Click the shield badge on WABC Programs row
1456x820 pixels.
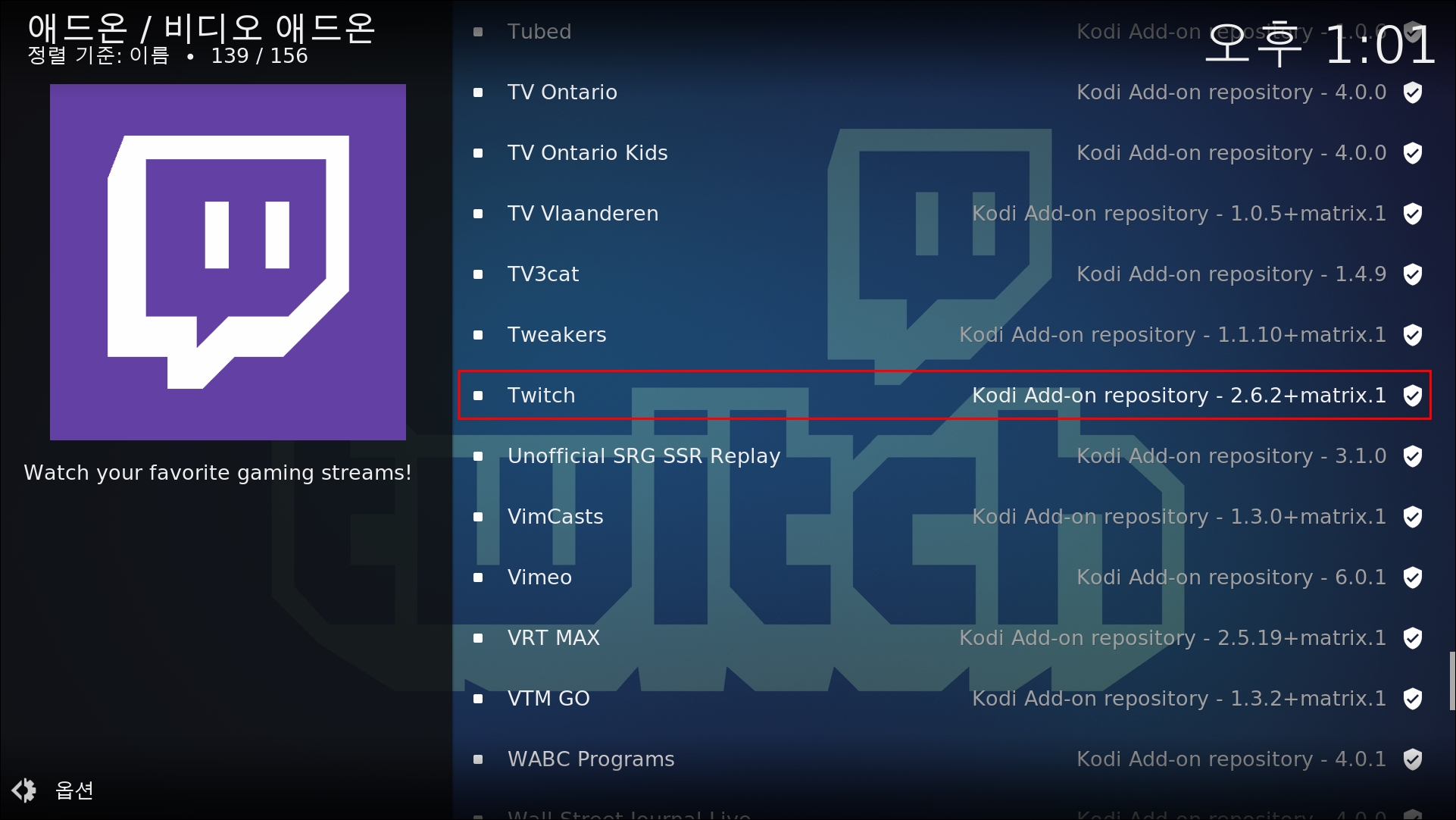[x=1412, y=759]
